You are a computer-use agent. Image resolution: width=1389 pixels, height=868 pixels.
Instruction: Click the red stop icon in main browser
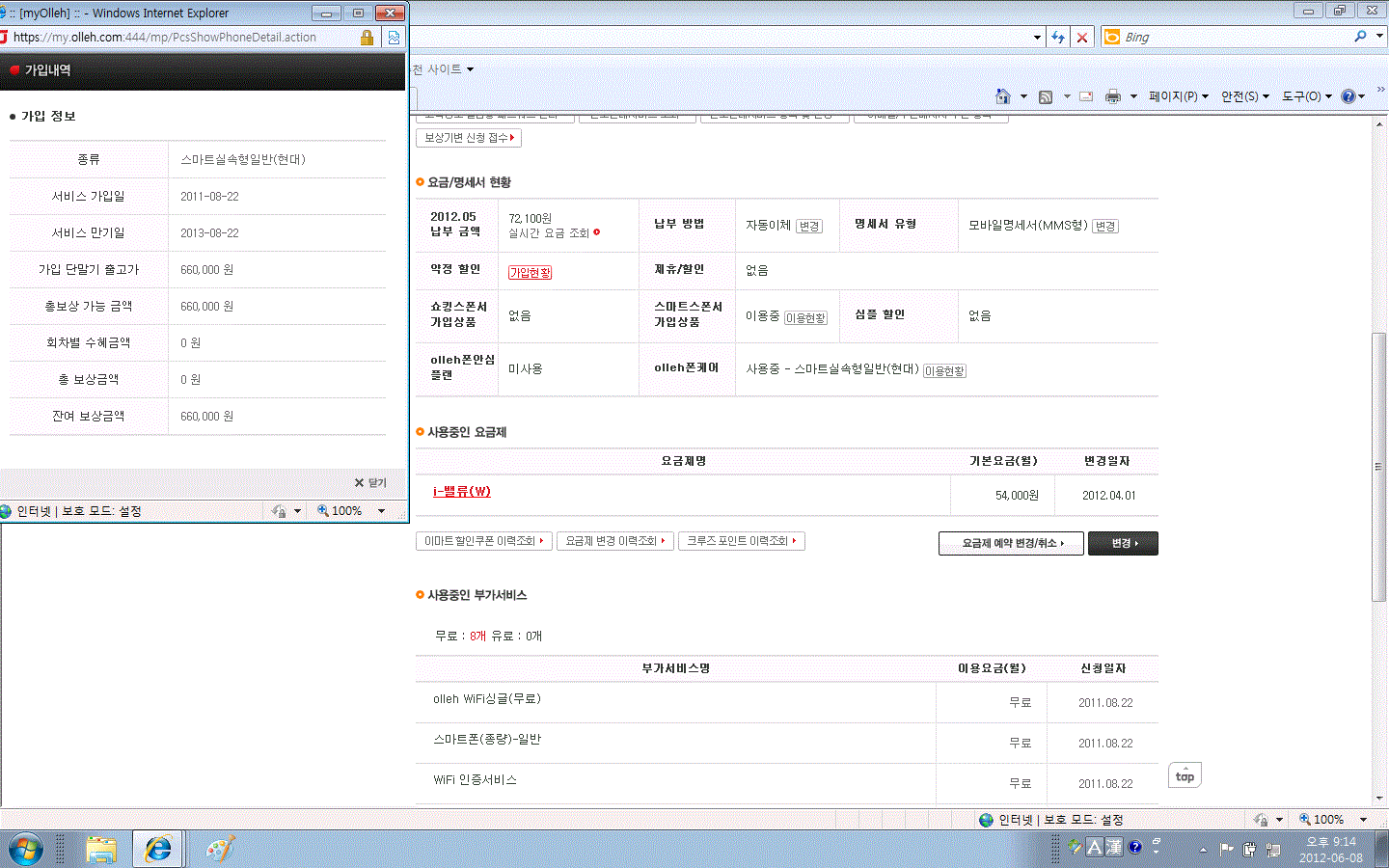click(x=1082, y=37)
